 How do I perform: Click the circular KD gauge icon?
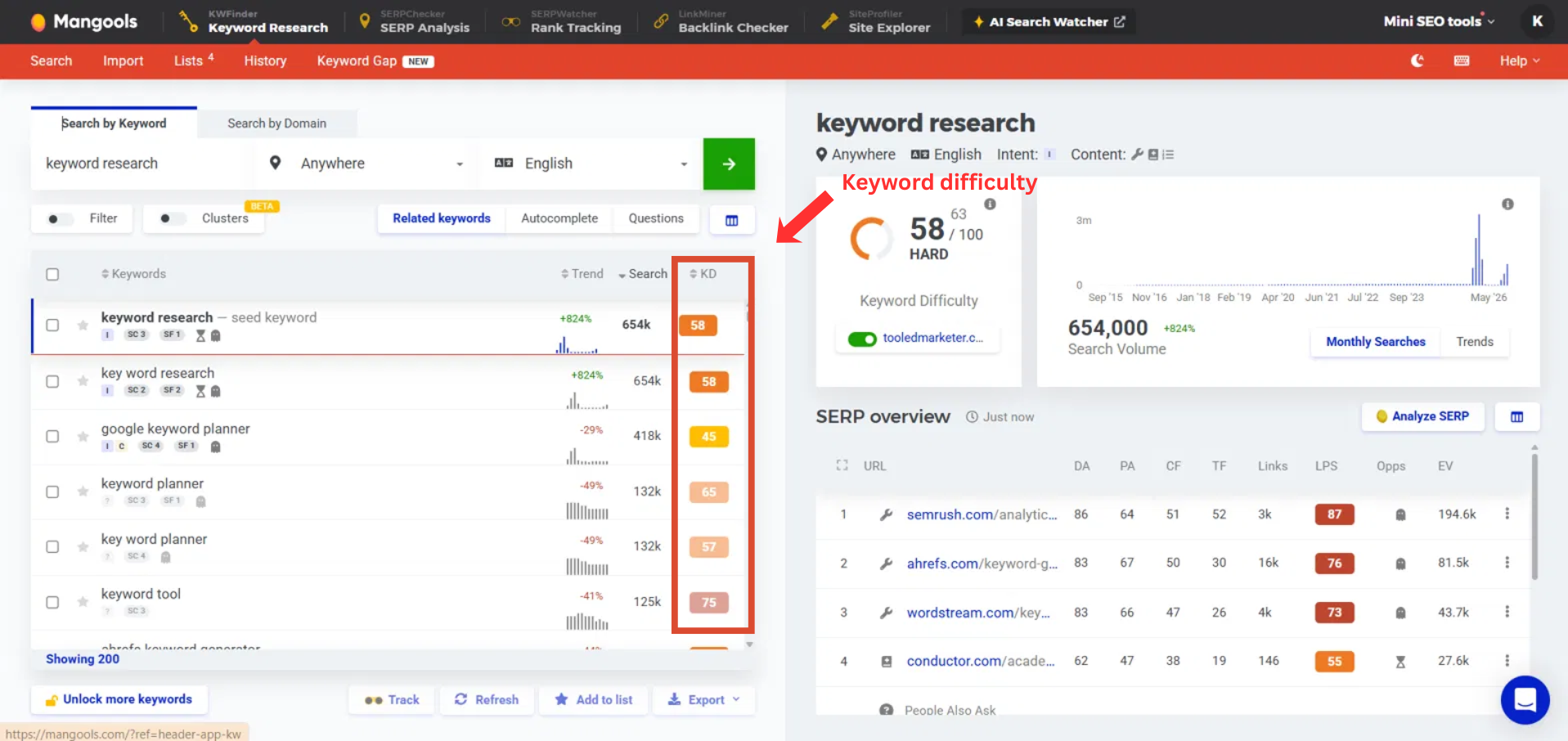[870, 239]
